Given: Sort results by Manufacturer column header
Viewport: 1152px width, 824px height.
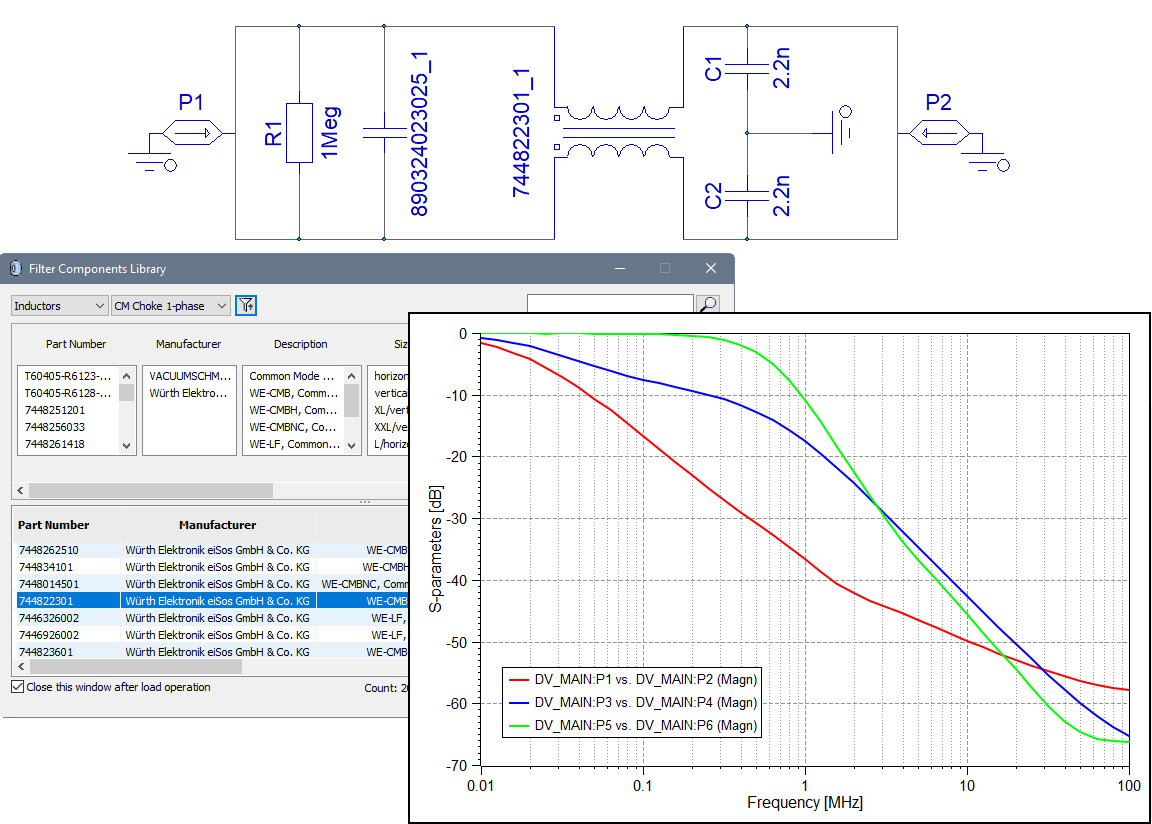Looking at the screenshot, I should 217,525.
